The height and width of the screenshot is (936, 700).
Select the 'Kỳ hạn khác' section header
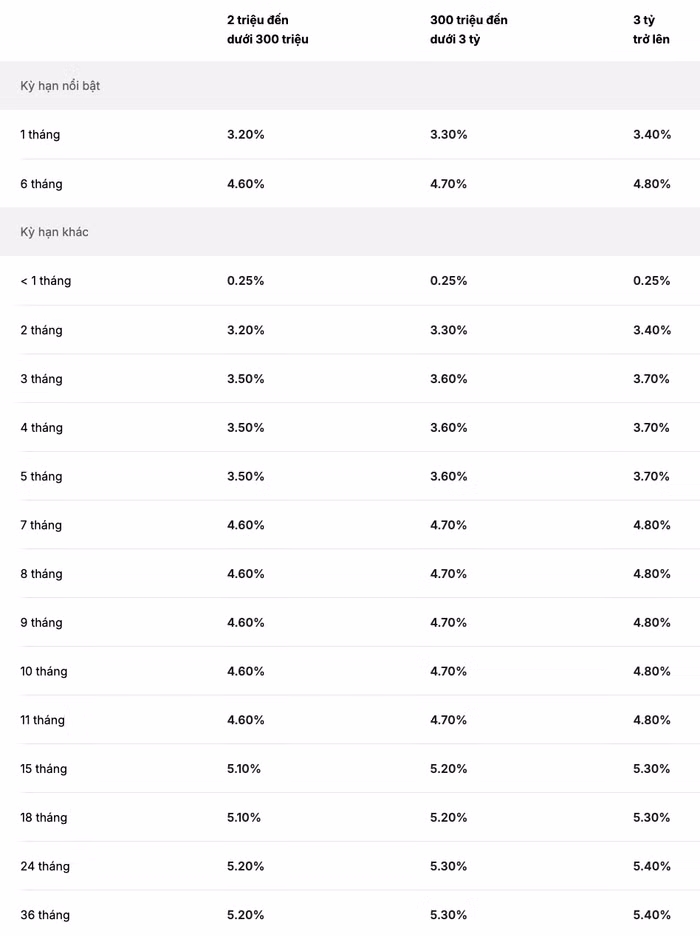coord(54,232)
